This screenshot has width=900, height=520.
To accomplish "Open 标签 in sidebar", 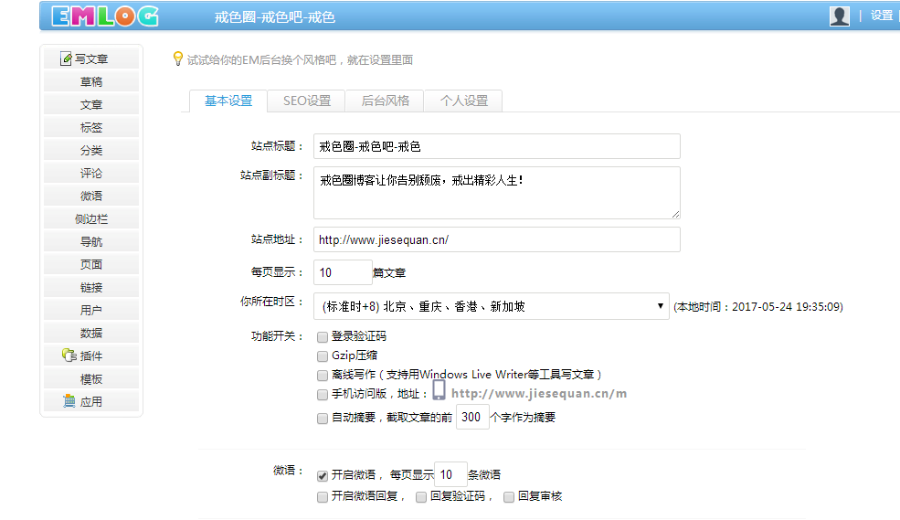I will click(x=91, y=127).
